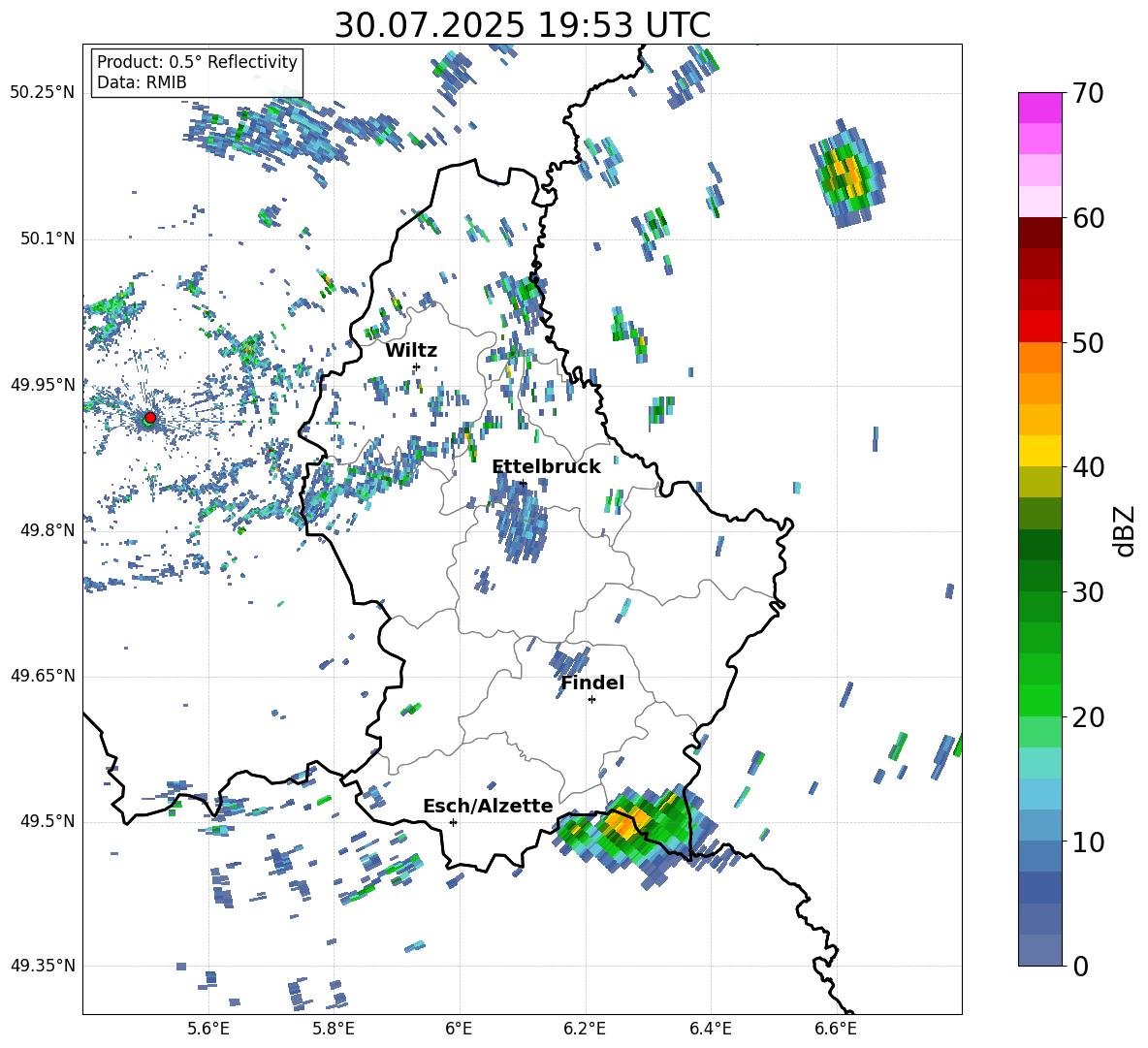This screenshot has width=1148, height=1048.
Task: Click the Data: RMIB text
Action: coord(142,82)
